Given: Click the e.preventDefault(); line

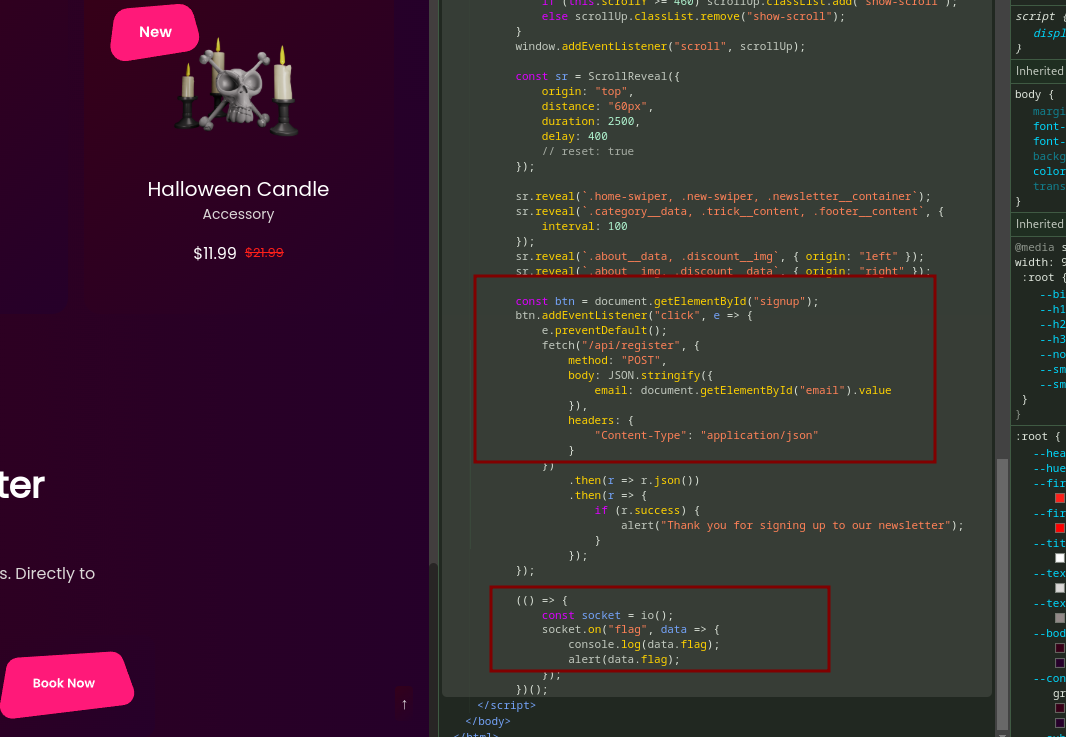Looking at the screenshot, I should pyautogui.click(x=604, y=330).
